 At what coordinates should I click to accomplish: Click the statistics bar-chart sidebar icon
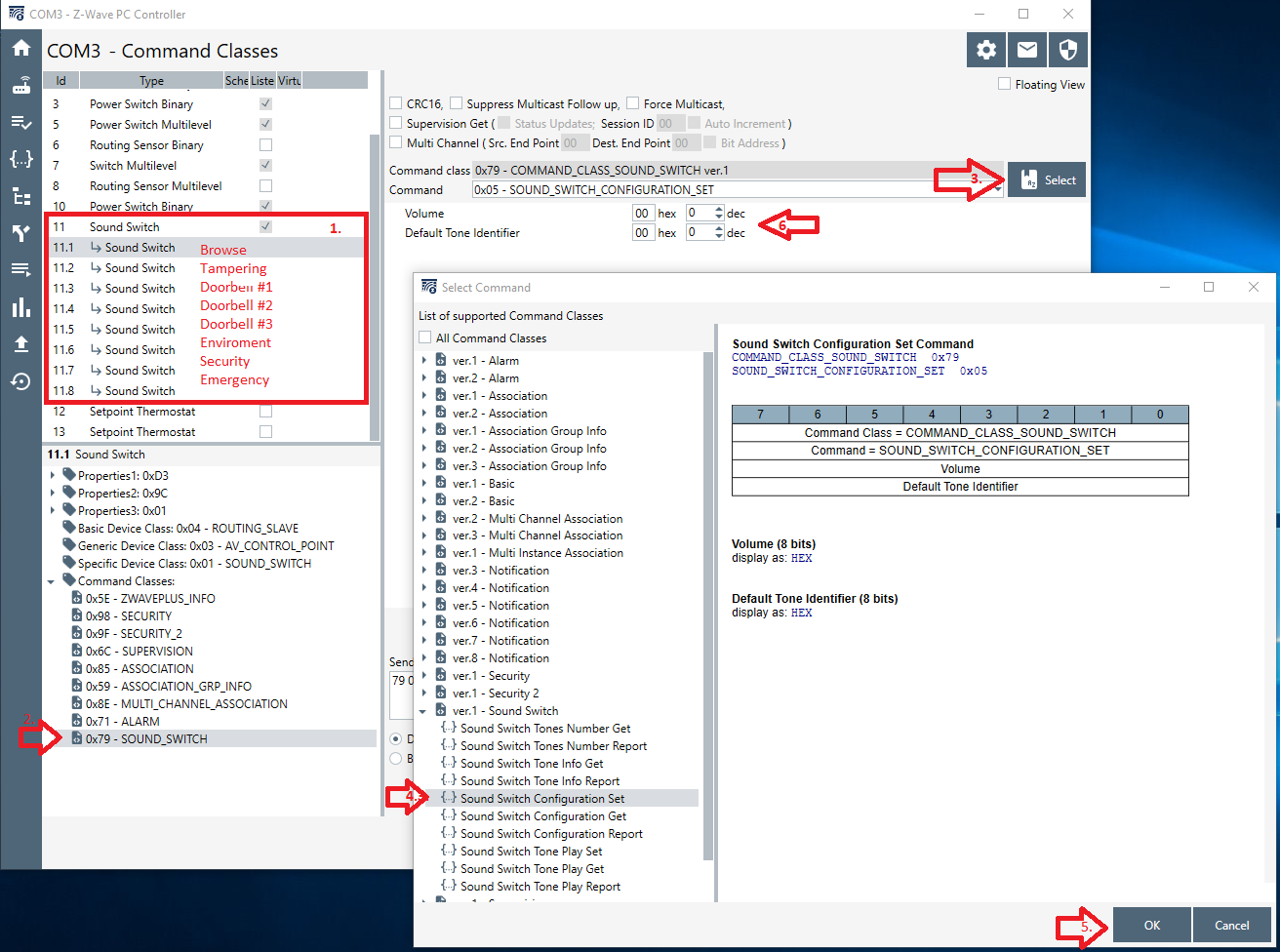click(20, 307)
